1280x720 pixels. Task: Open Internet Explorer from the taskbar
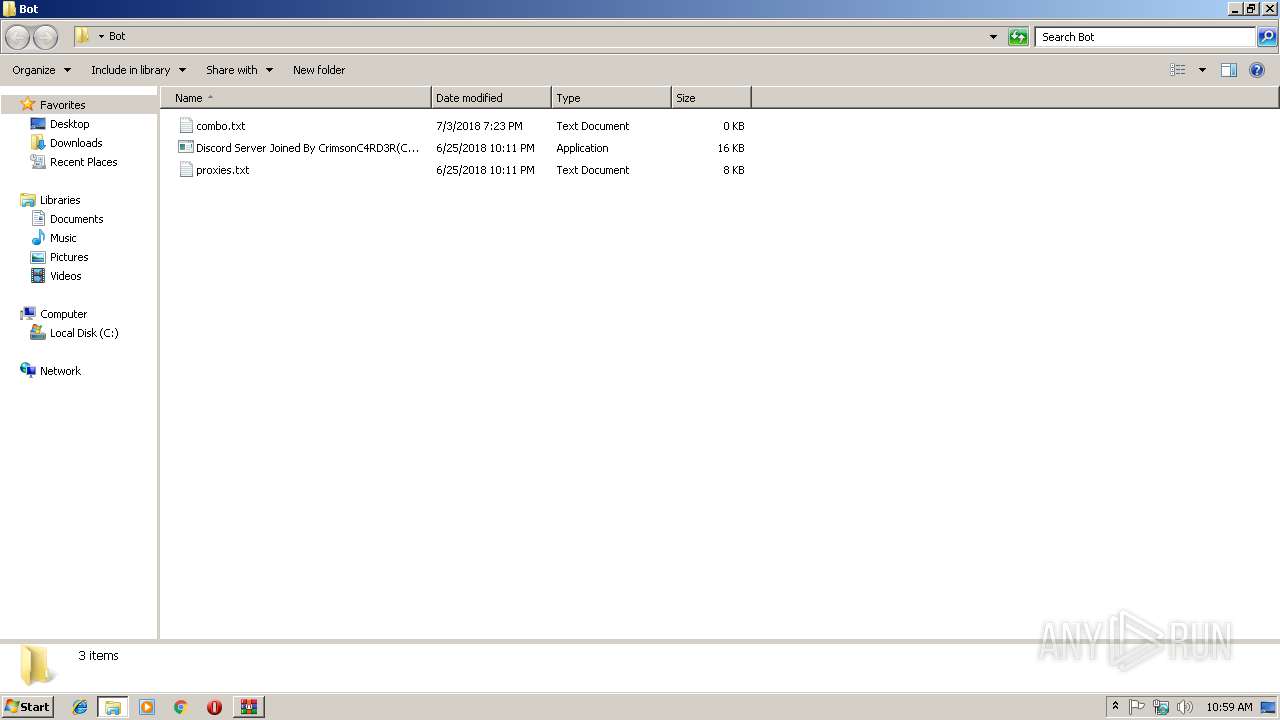(x=80, y=707)
